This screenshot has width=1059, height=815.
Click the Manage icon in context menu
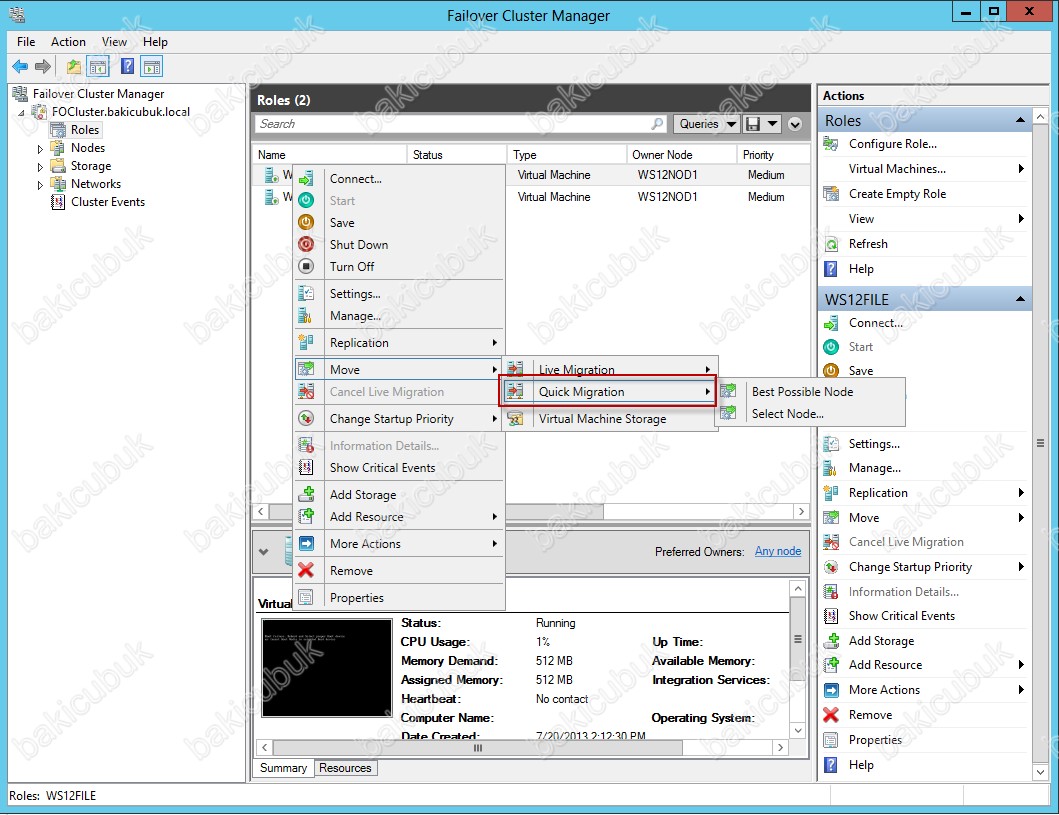tap(306, 315)
